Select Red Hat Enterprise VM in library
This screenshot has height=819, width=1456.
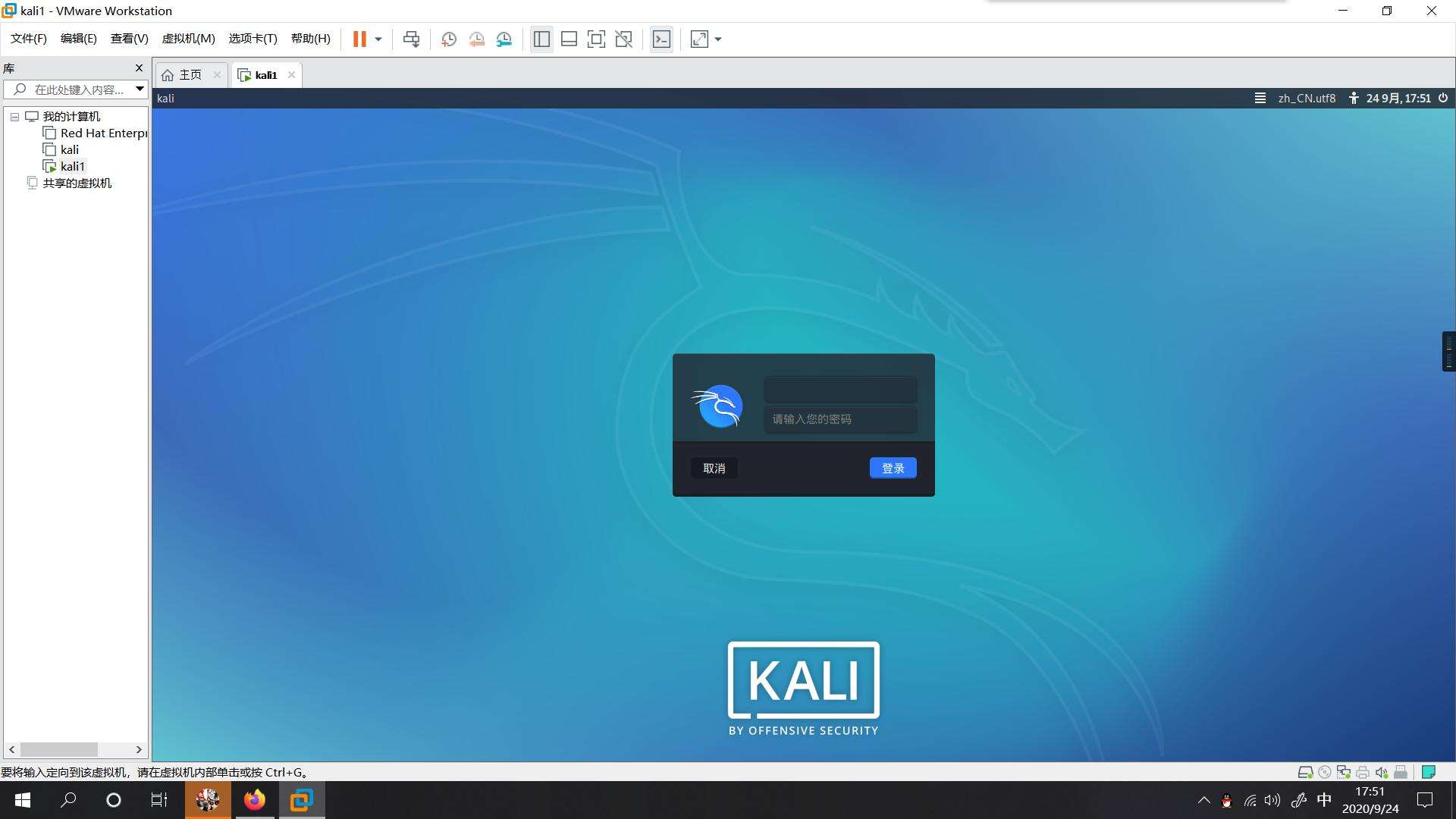click(x=96, y=133)
